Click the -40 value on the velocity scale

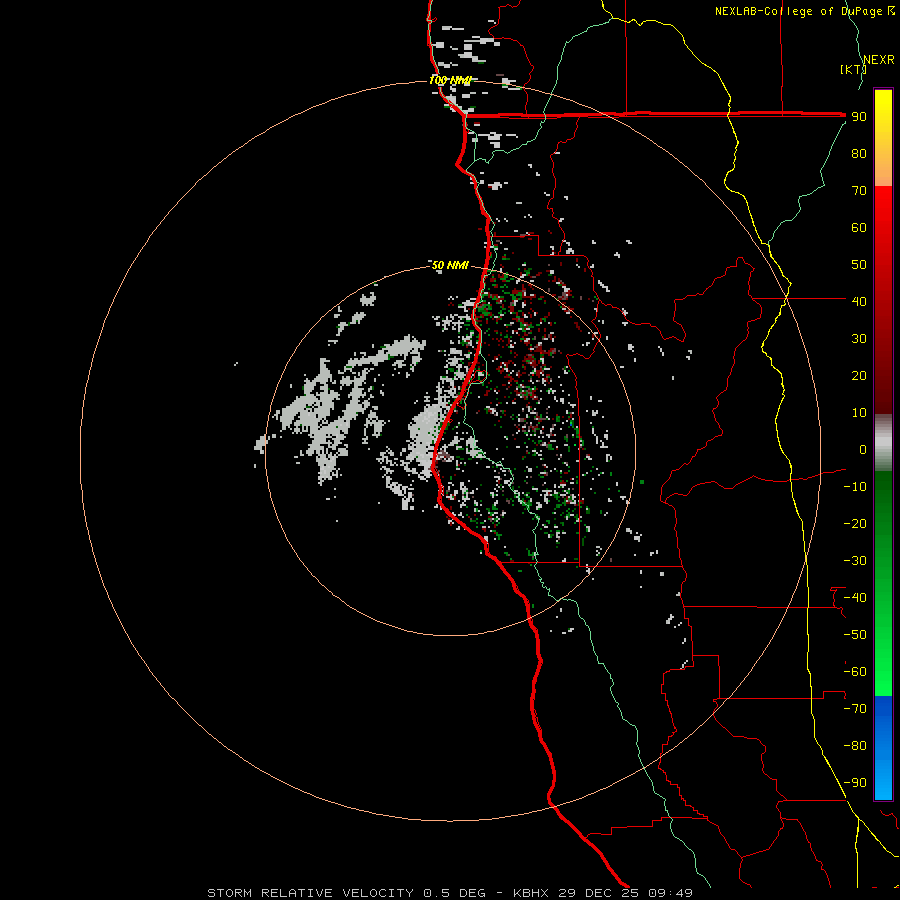tap(855, 598)
